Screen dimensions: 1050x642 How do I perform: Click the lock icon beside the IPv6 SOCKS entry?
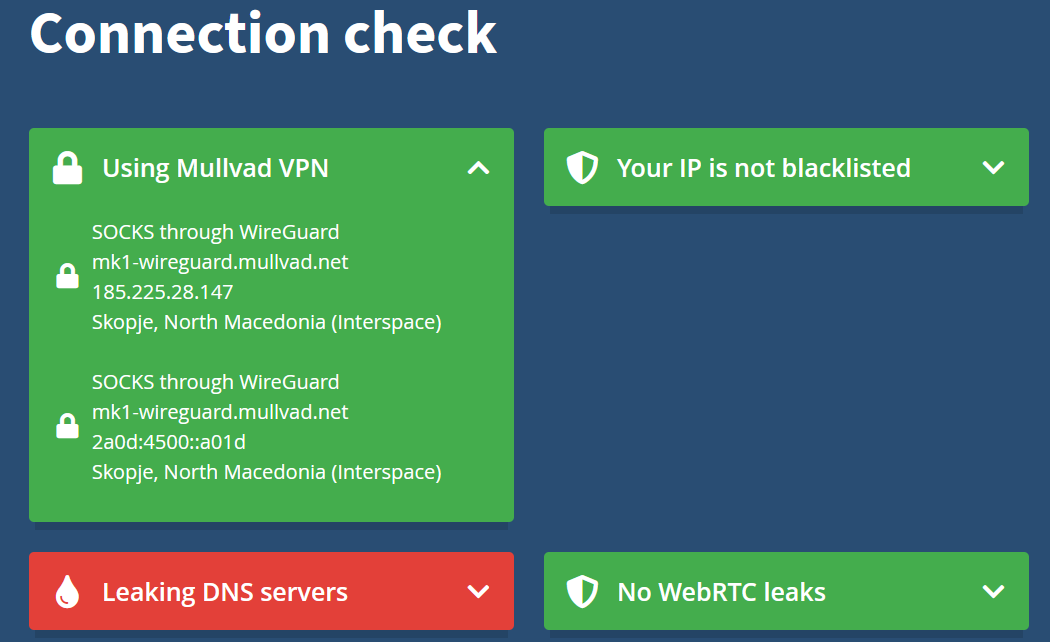pos(66,426)
